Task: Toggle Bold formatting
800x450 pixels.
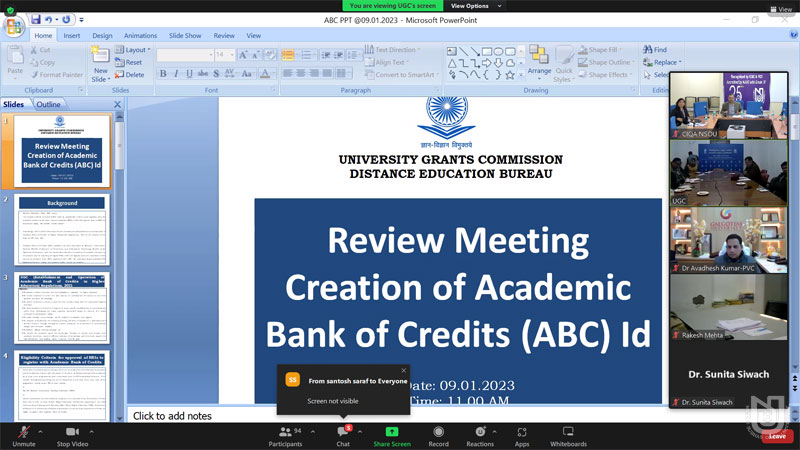Action: point(163,73)
